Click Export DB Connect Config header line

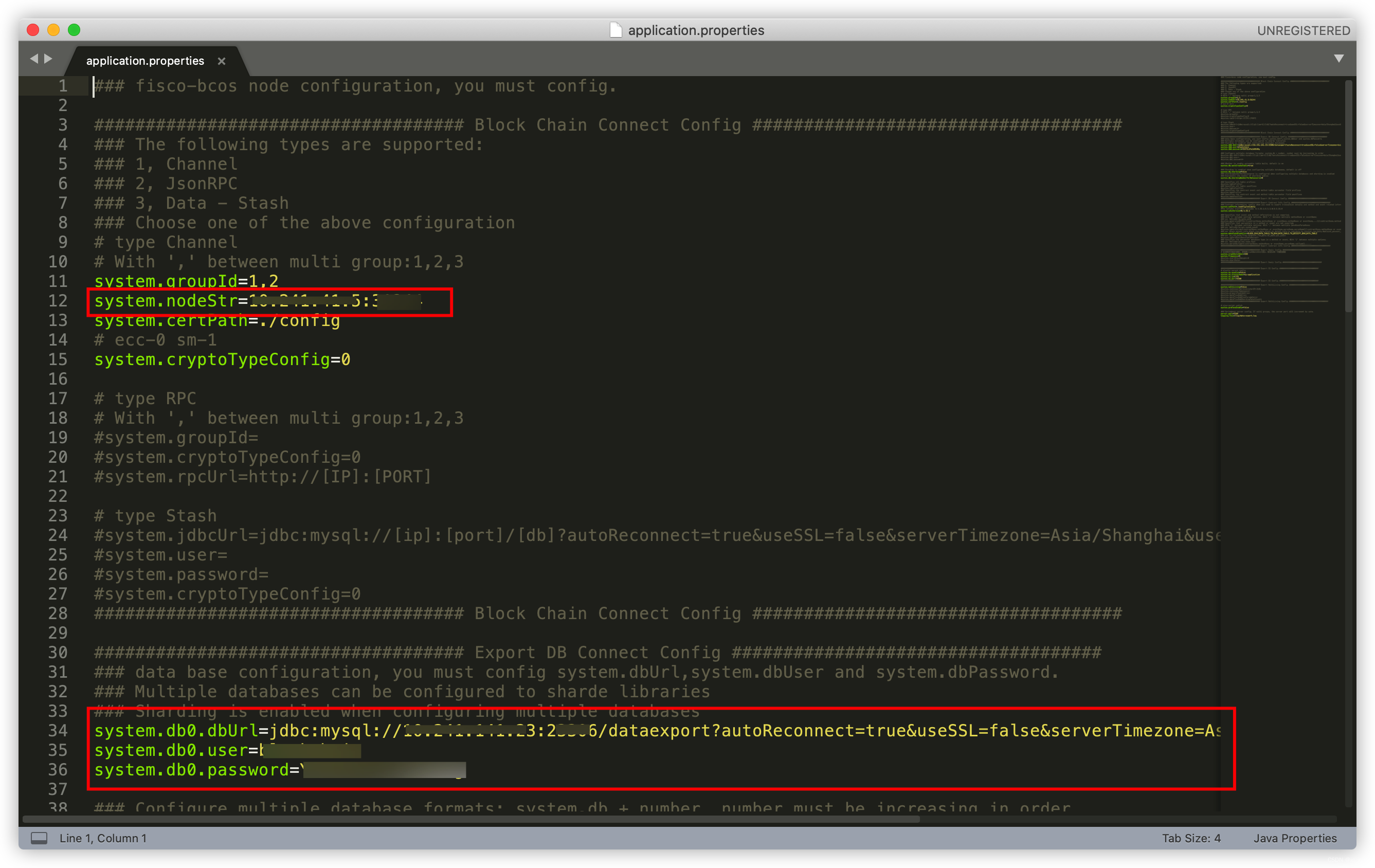click(x=598, y=653)
